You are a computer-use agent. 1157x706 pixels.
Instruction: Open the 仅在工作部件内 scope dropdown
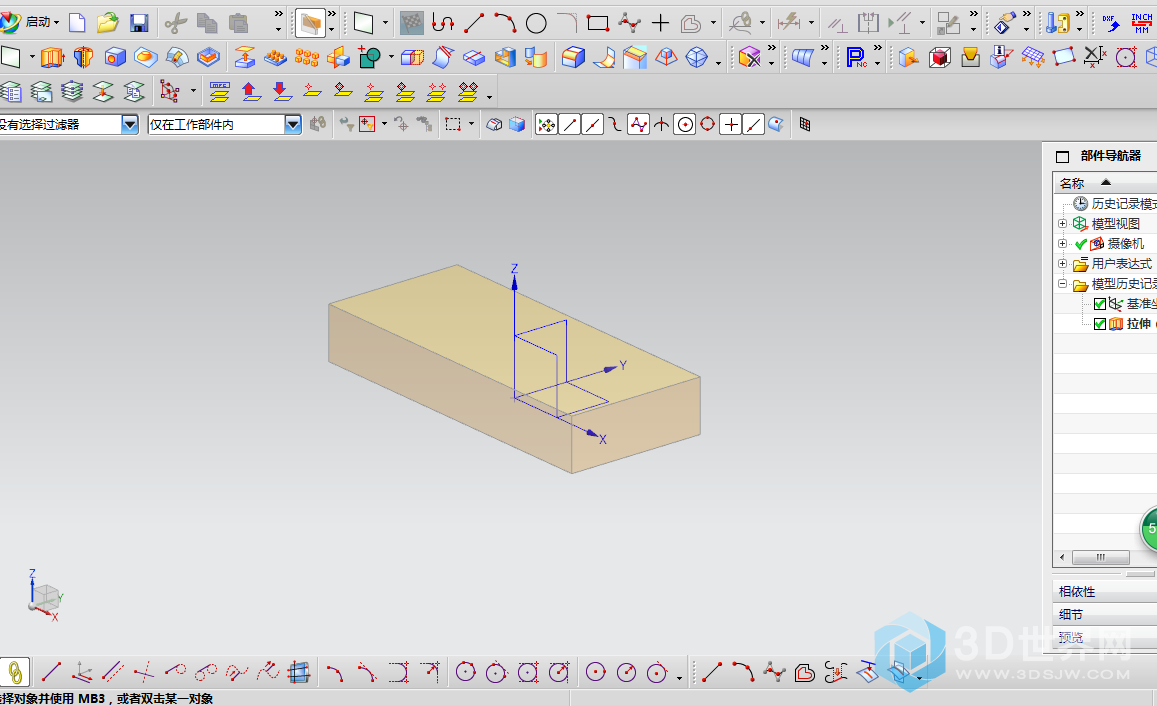point(292,124)
